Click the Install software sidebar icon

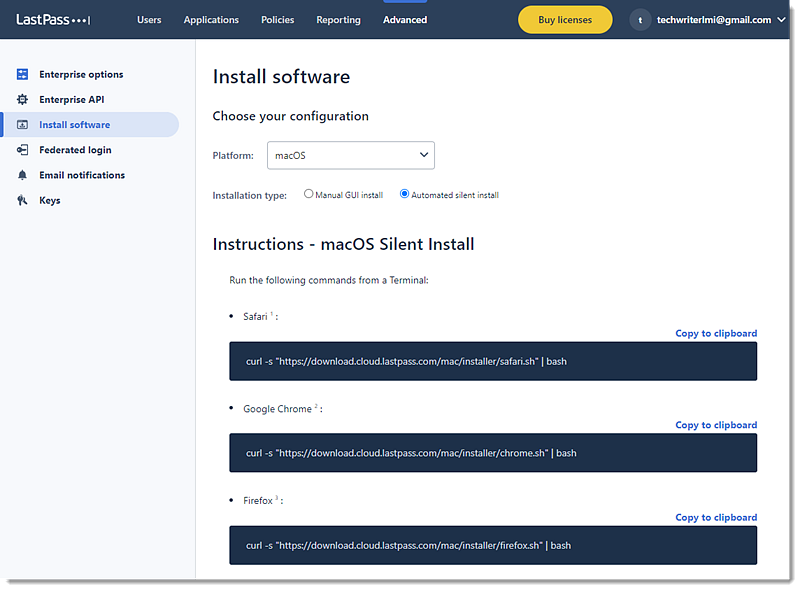point(22,125)
